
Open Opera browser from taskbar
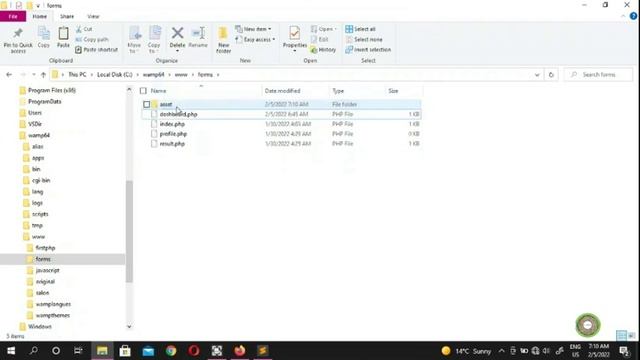click(194, 351)
